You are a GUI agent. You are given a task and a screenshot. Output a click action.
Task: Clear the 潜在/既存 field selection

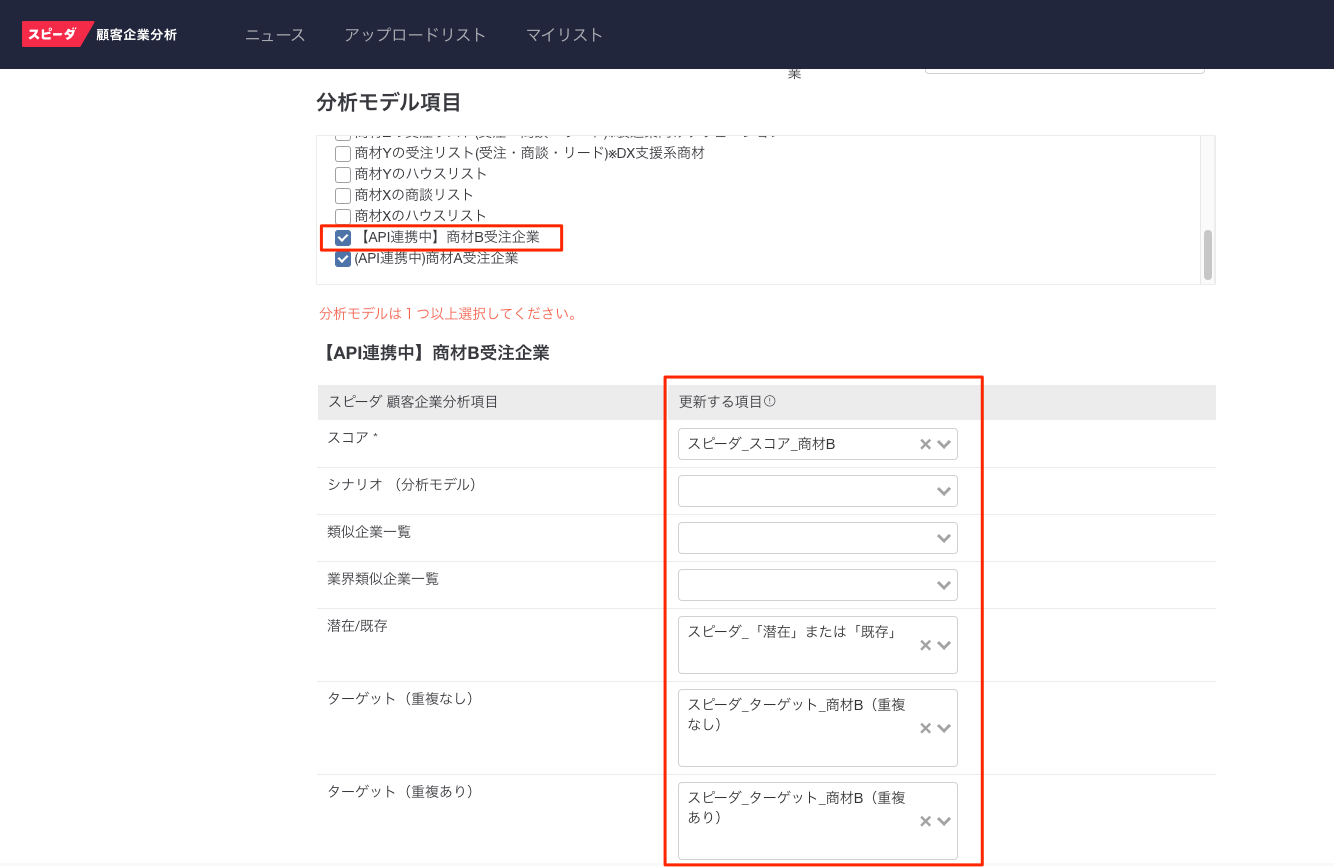tap(925, 645)
